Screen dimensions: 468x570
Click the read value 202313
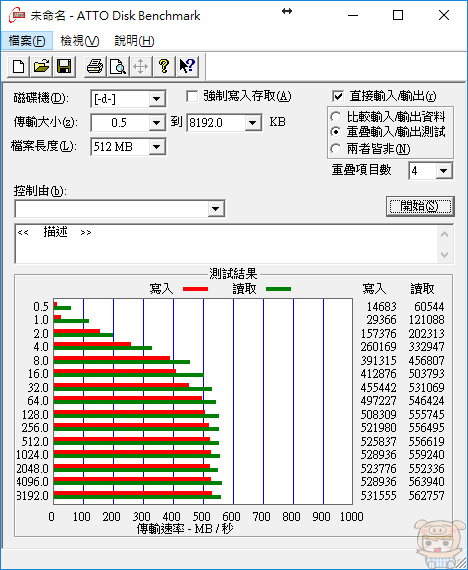pos(426,334)
